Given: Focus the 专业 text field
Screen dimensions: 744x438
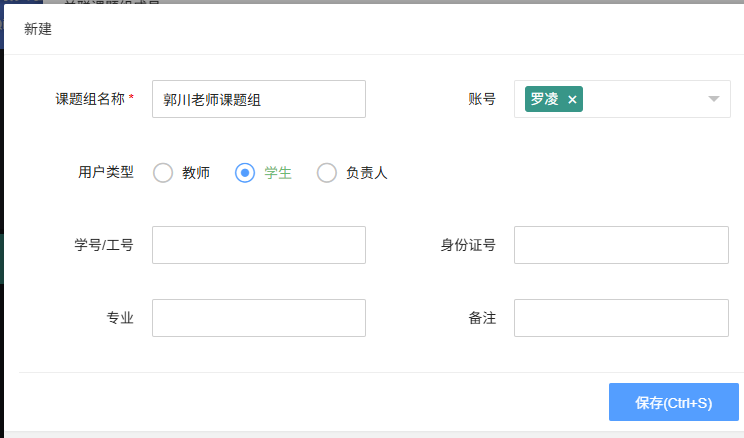Looking at the screenshot, I should tap(259, 318).
